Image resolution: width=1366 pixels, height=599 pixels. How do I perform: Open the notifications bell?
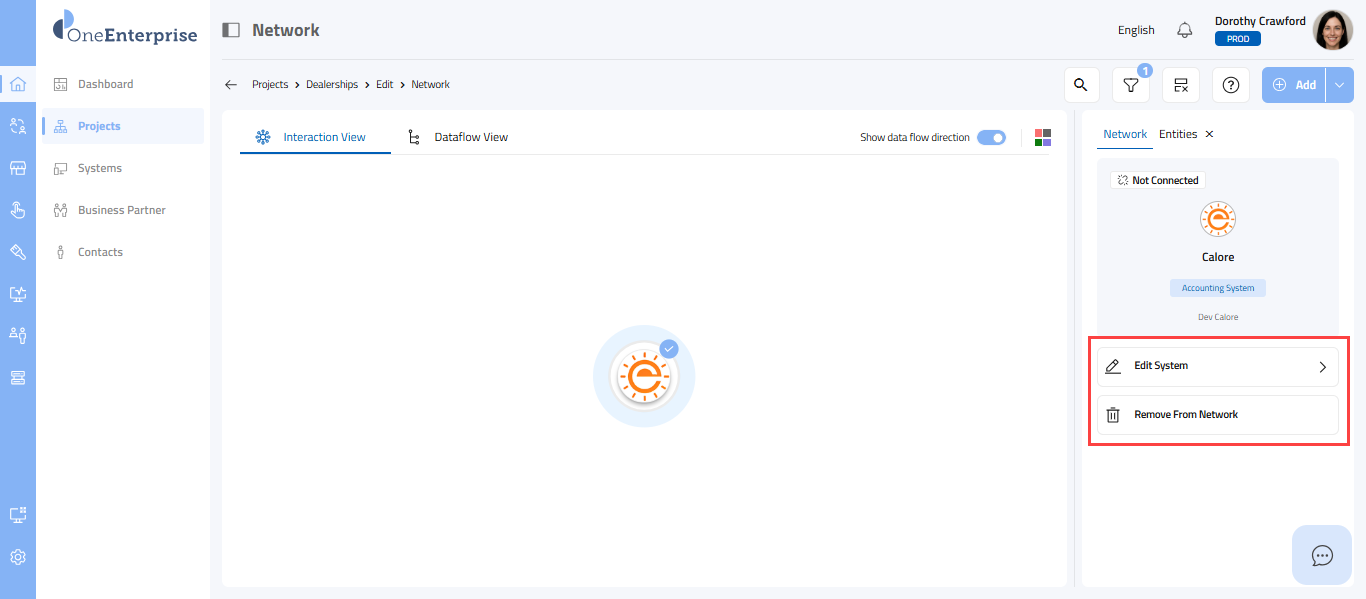point(1185,30)
